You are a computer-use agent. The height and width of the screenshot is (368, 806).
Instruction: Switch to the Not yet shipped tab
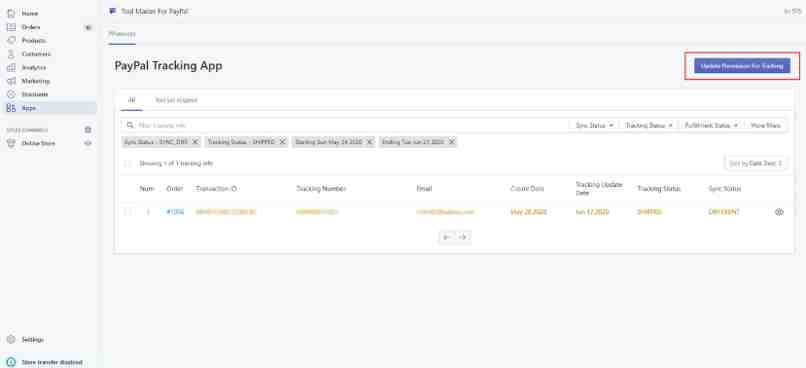coord(176,100)
